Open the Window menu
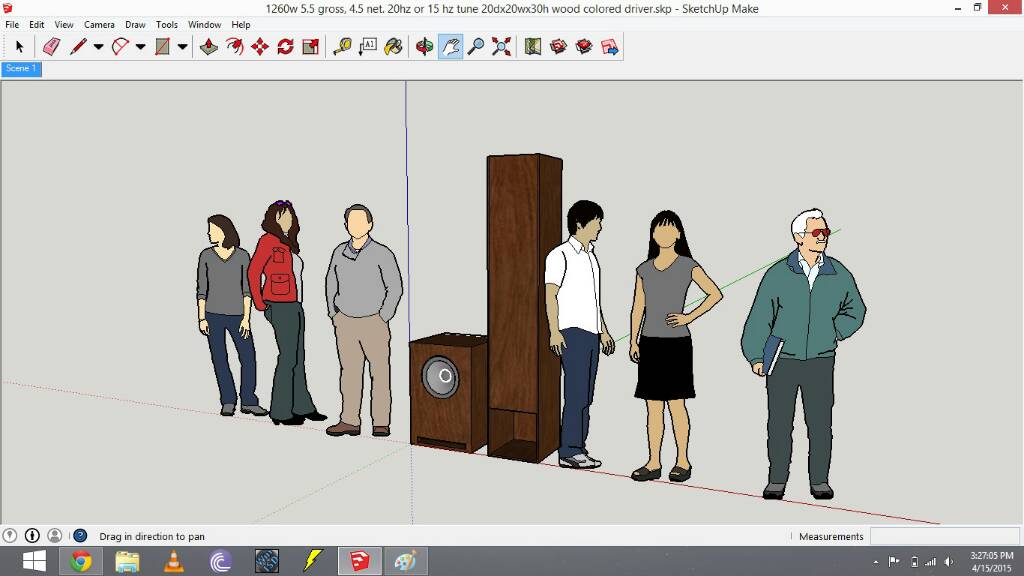Screen dimensions: 1024x576 click(x=204, y=24)
